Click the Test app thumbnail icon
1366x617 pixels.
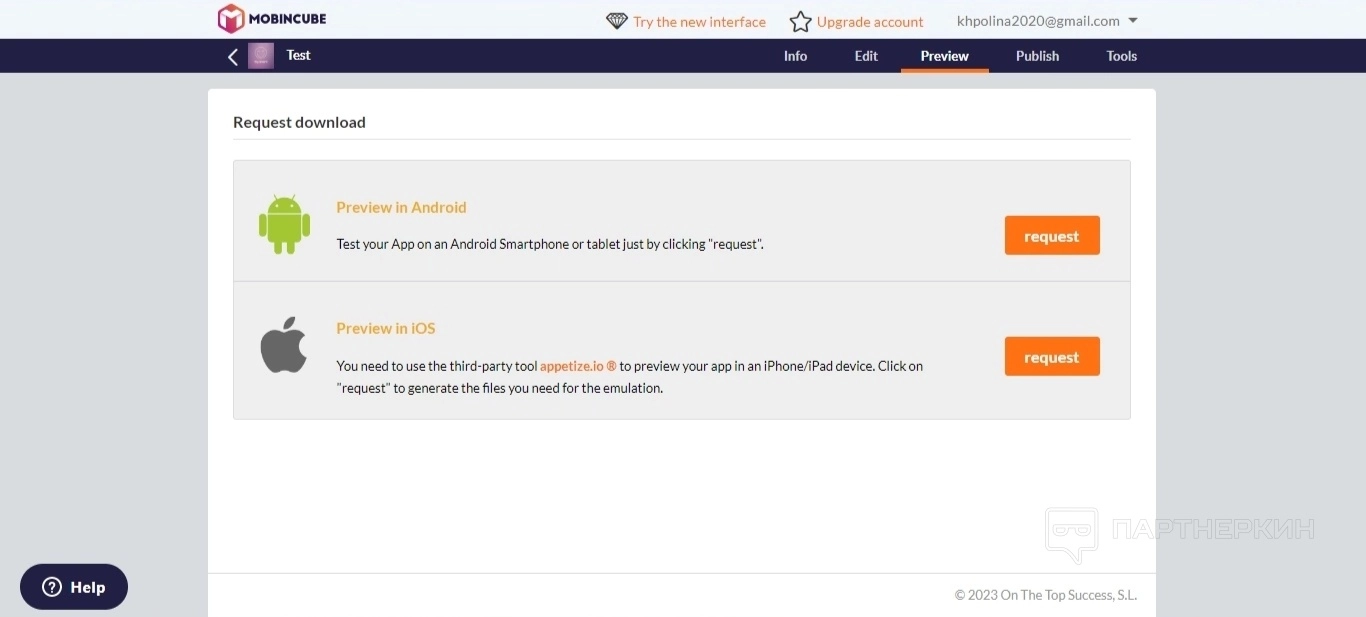pos(261,56)
